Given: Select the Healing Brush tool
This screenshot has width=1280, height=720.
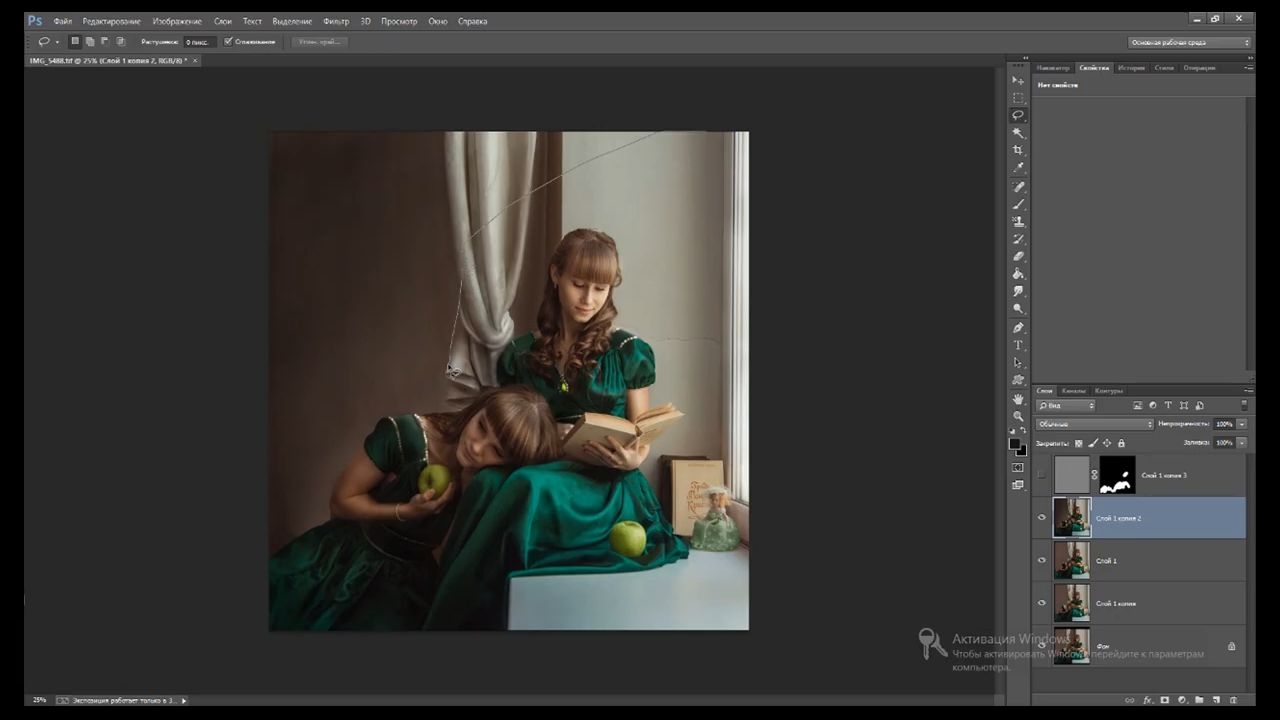Looking at the screenshot, I should tap(1018, 187).
